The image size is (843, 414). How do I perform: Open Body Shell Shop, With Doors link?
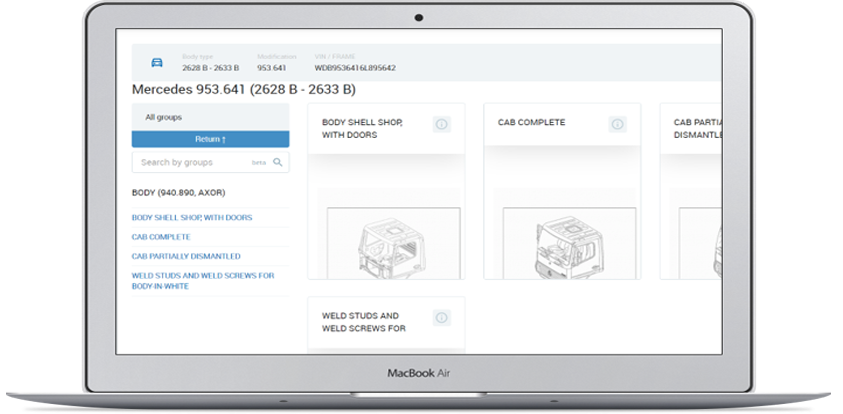(x=192, y=217)
